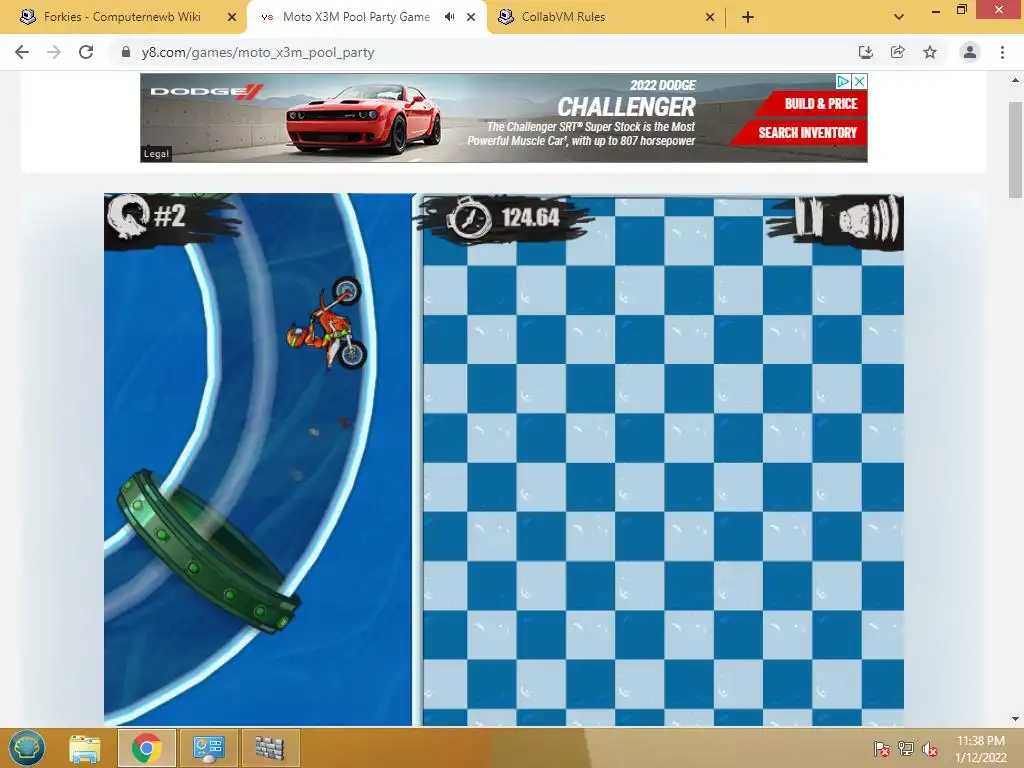Viewport: 1024px width, 768px height.
Task: Open the Legal link on the Dodge ad
Action: coord(156,153)
